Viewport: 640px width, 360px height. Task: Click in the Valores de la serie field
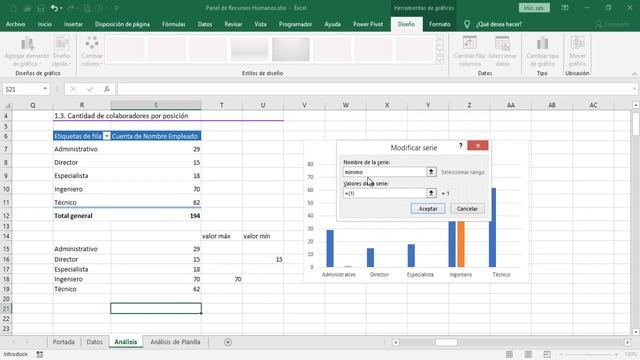[384, 193]
